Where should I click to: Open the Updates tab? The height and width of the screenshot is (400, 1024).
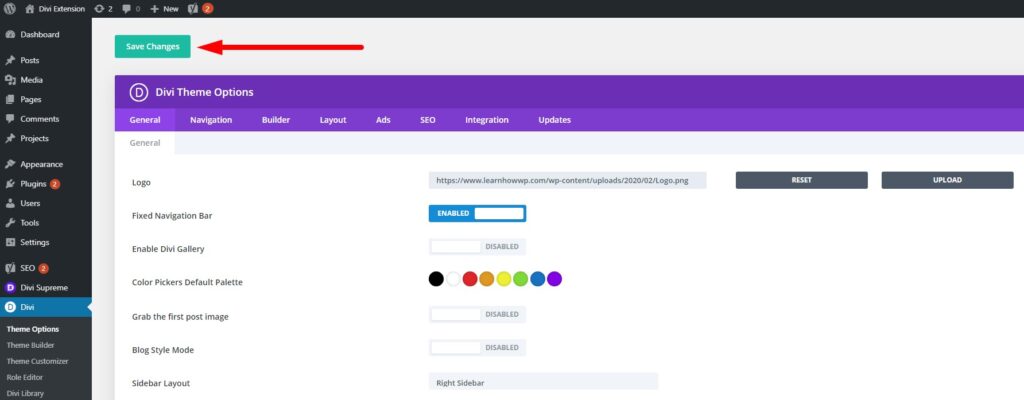point(554,120)
